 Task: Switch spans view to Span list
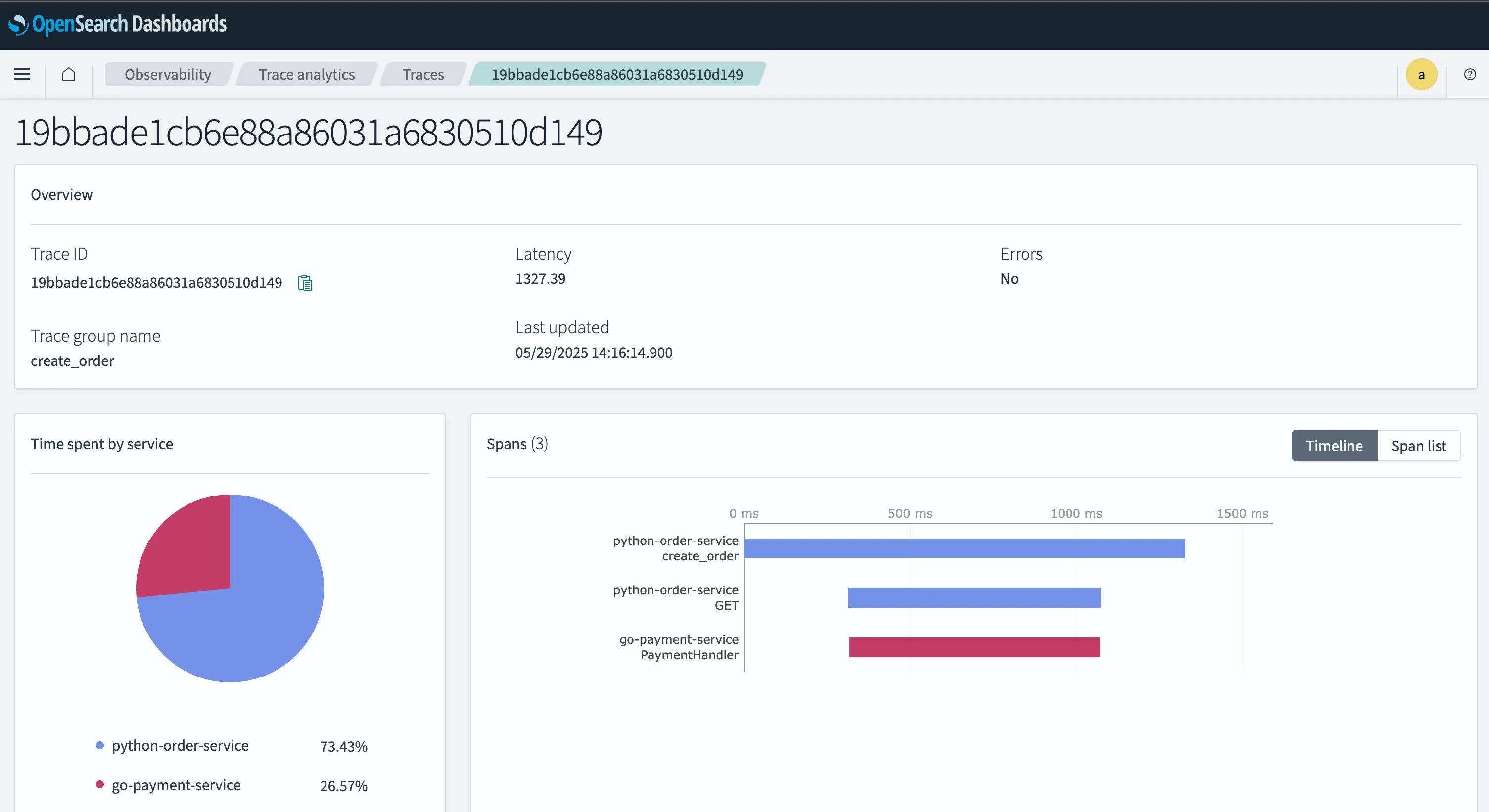click(x=1419, y=445)
